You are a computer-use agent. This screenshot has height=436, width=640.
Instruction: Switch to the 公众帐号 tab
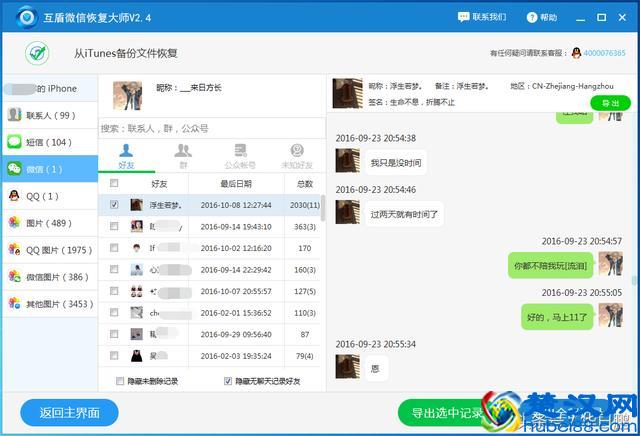(240, 157)
